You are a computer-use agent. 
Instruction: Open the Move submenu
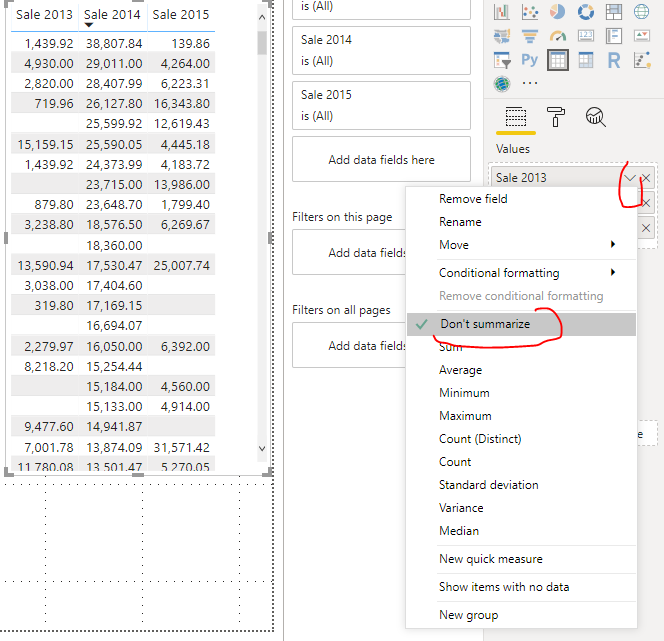coord(521,245)
